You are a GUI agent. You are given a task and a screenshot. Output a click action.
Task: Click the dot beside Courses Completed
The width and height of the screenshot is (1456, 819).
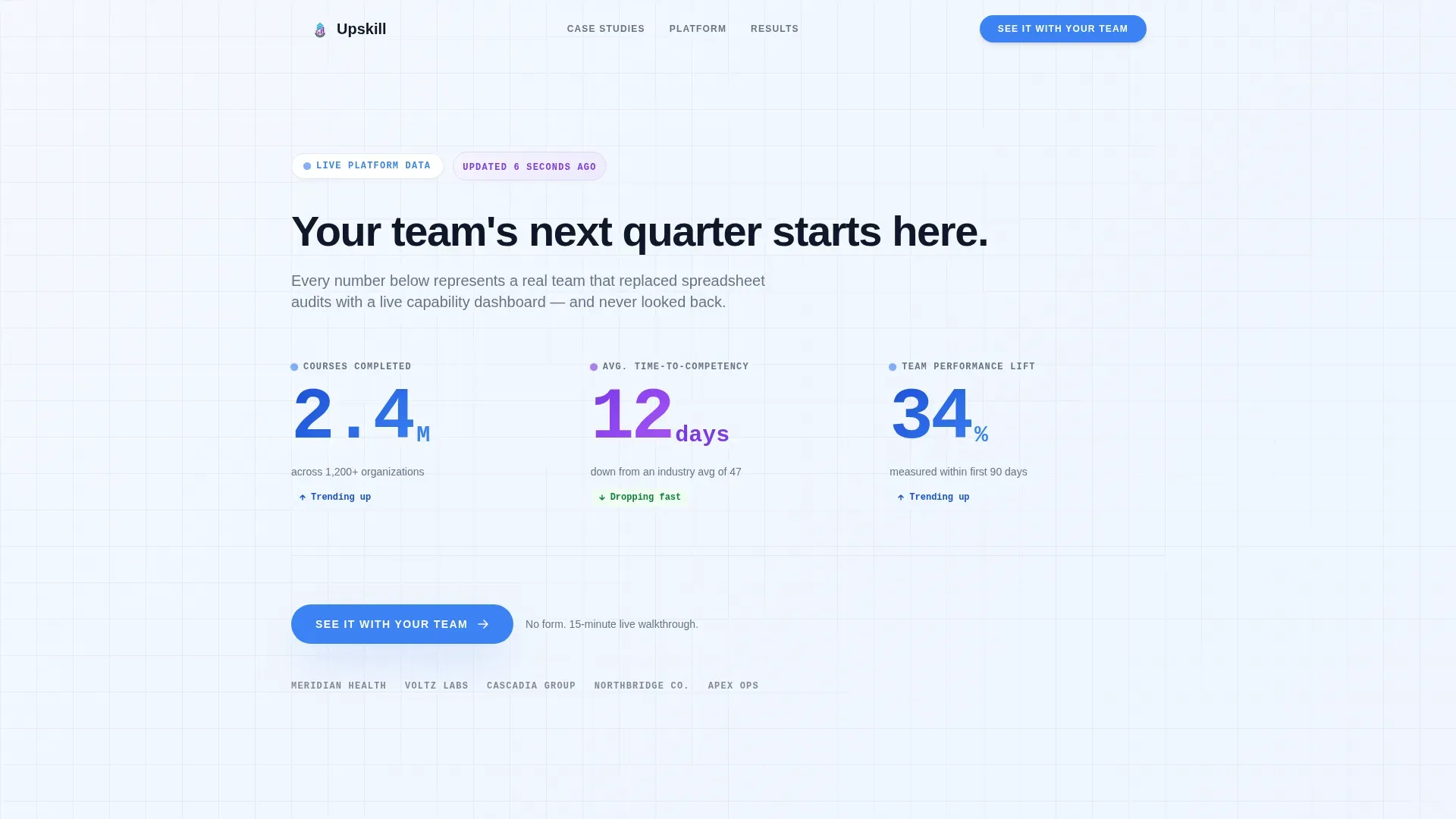pyautogui.click(x=294, y=367)
